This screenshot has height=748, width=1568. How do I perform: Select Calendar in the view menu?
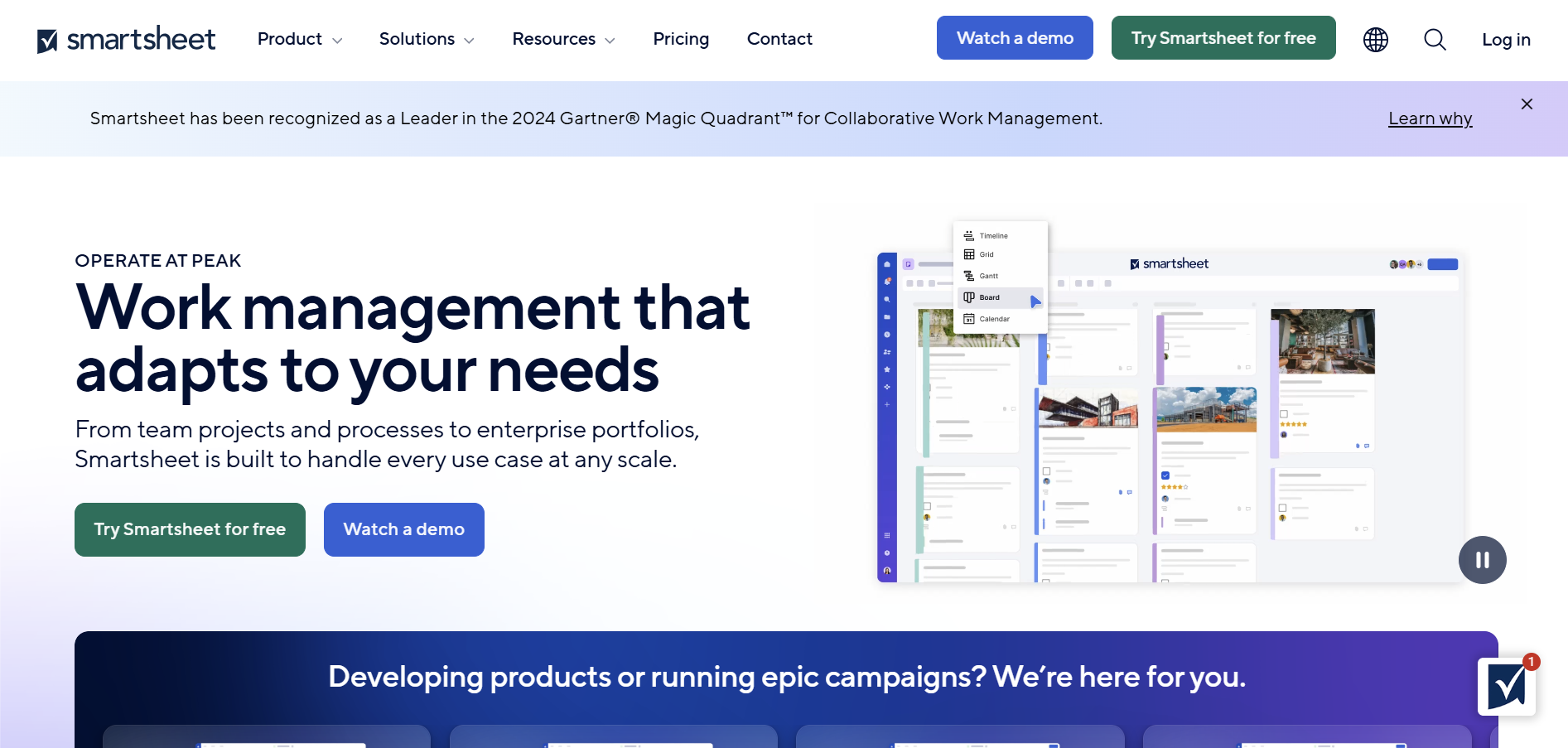coord(1001,319)
